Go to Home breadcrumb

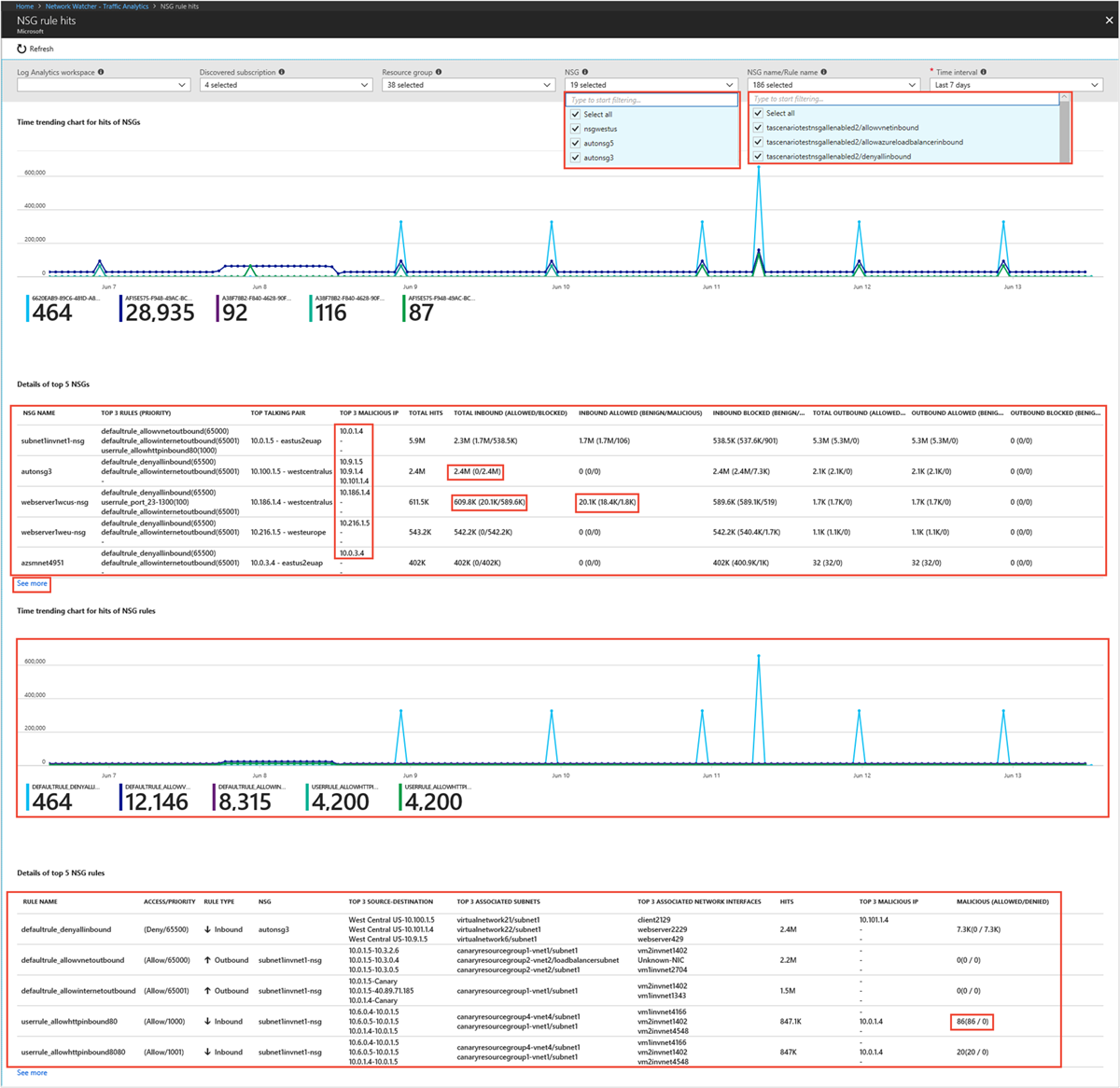pyautogui.click(x=24, y=7)
